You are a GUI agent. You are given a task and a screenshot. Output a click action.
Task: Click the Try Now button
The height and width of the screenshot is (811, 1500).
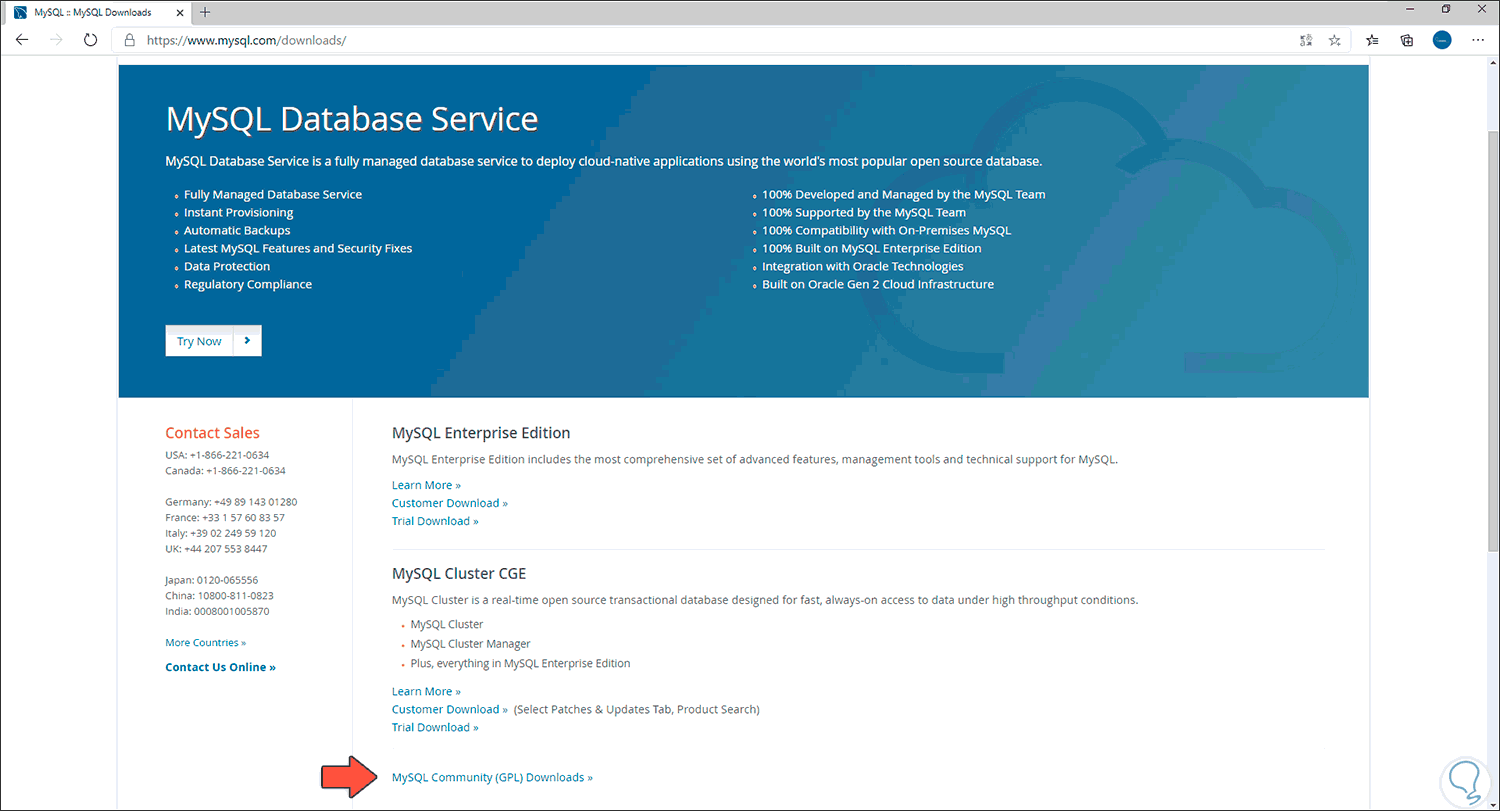tap(213, 341)
